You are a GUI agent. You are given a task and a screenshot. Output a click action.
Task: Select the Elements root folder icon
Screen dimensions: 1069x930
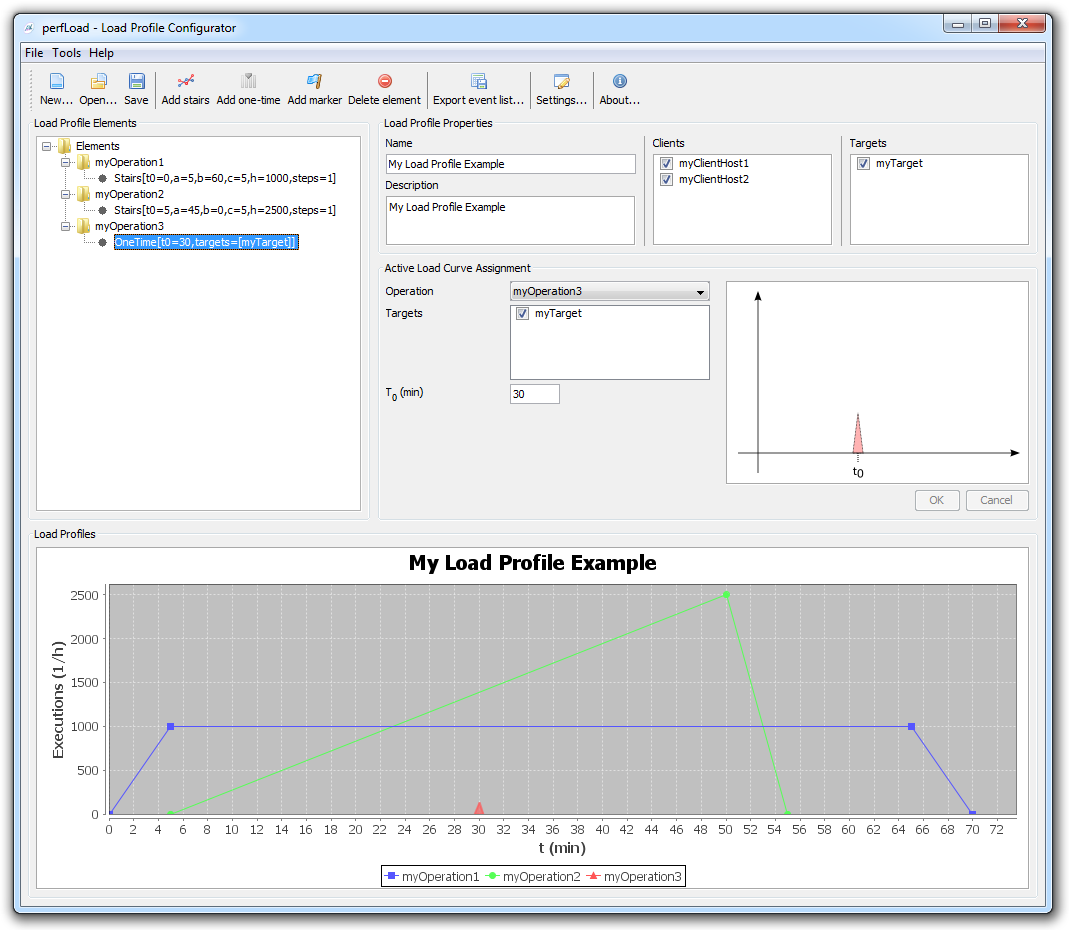(x=65, y=146)
